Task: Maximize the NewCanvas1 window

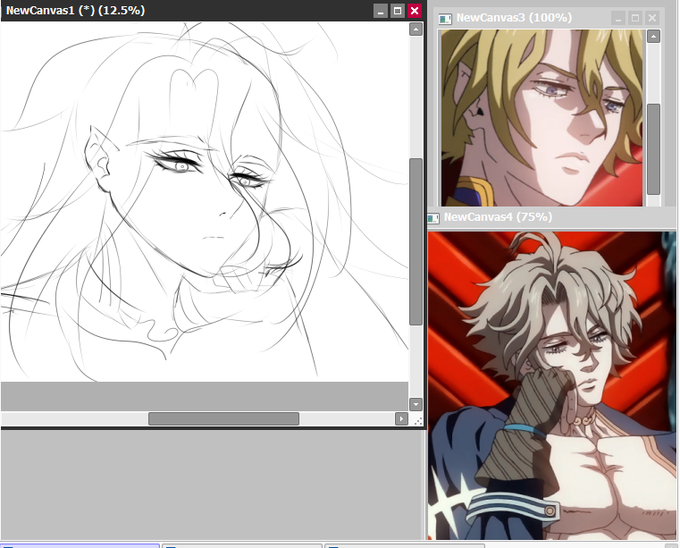Action: click(397, 11)
